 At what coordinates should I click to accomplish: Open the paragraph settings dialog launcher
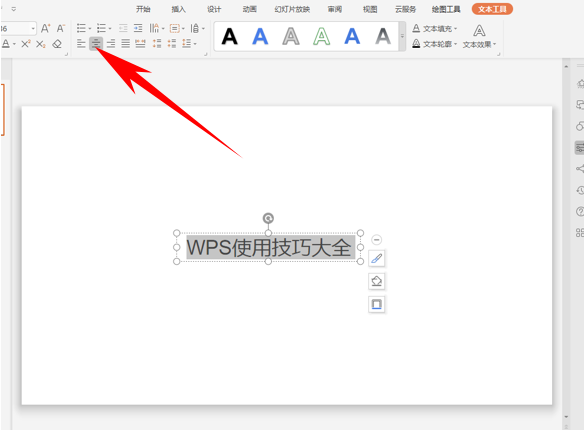click(x=206, y=55)
